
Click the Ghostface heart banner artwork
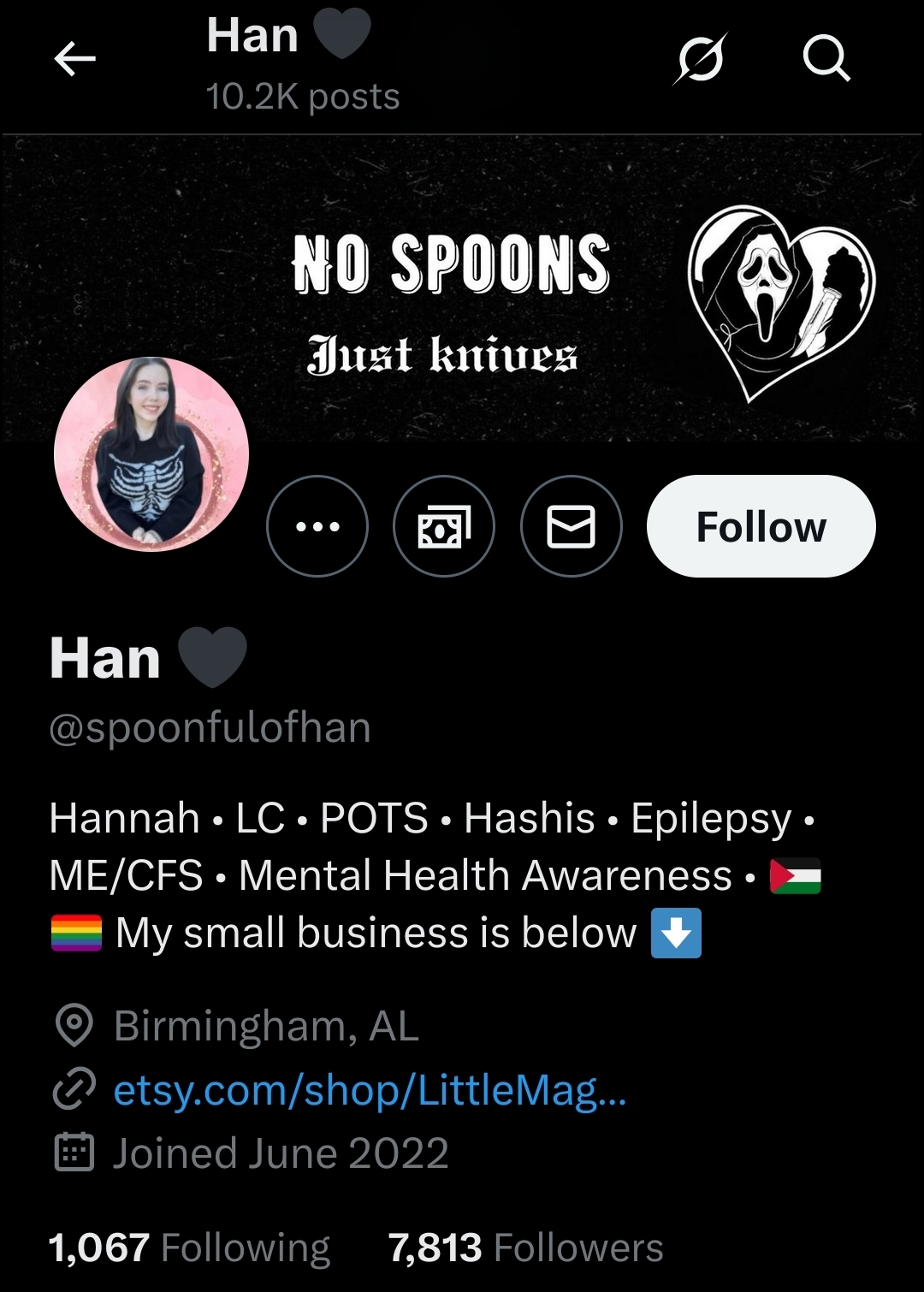click(781, 303)
